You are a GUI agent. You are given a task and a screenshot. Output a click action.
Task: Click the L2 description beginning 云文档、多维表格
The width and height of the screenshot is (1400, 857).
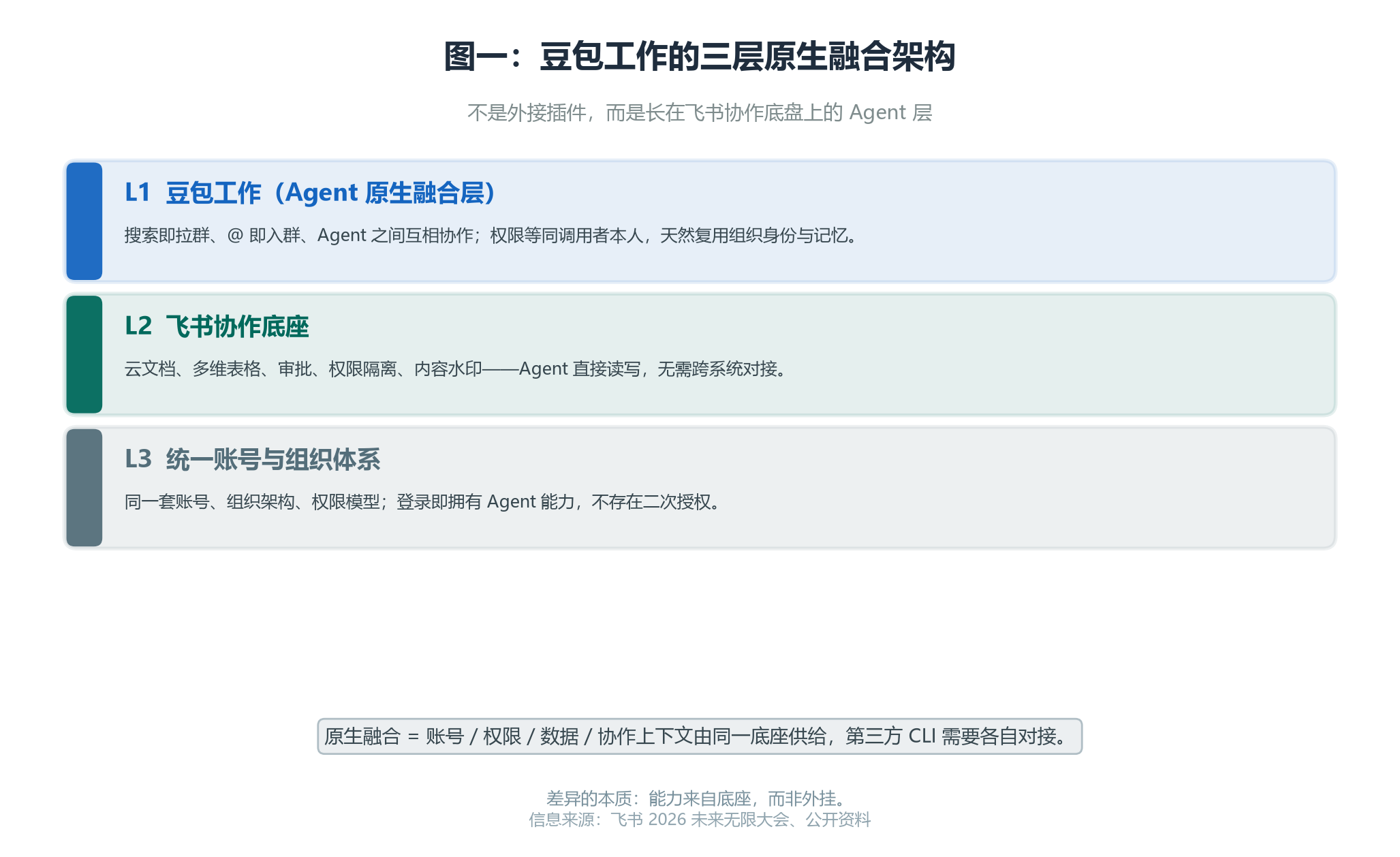[x=455, y=369]
